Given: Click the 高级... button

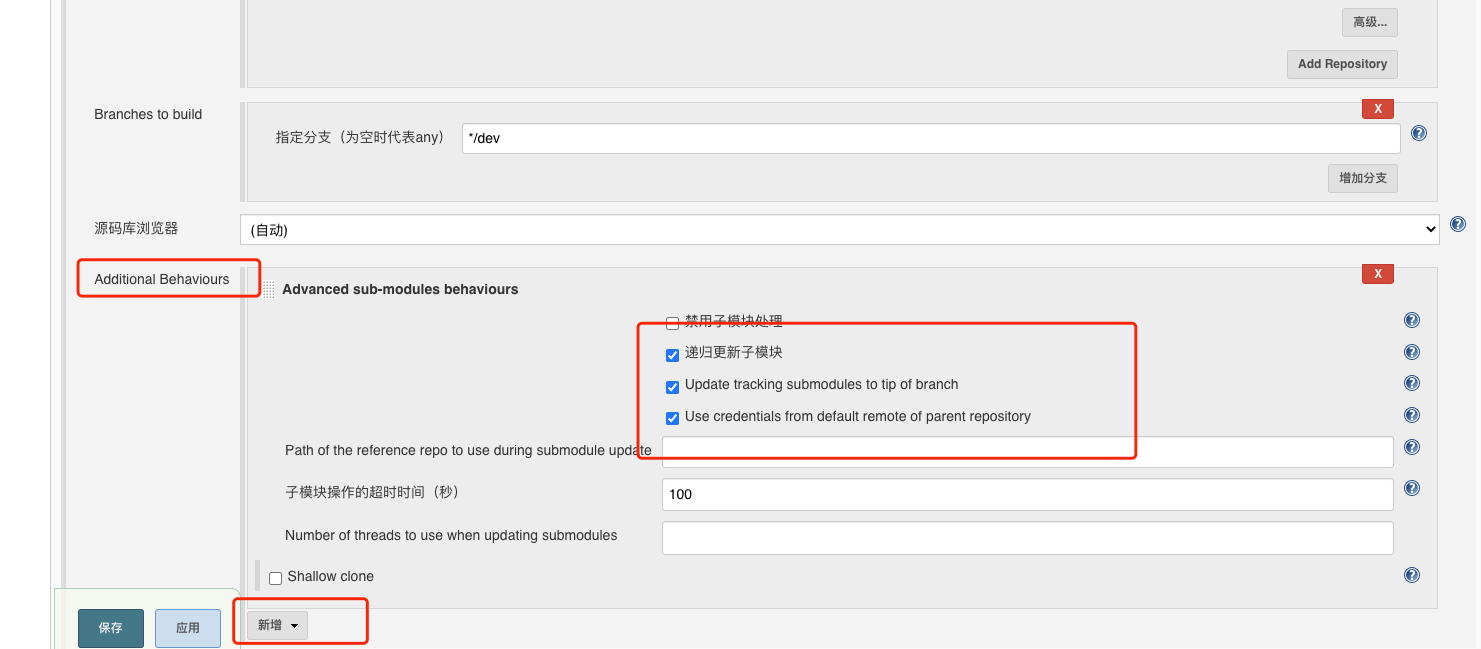Looking at the screenshot, I should pyautogui.click(x=1369, y=22).
